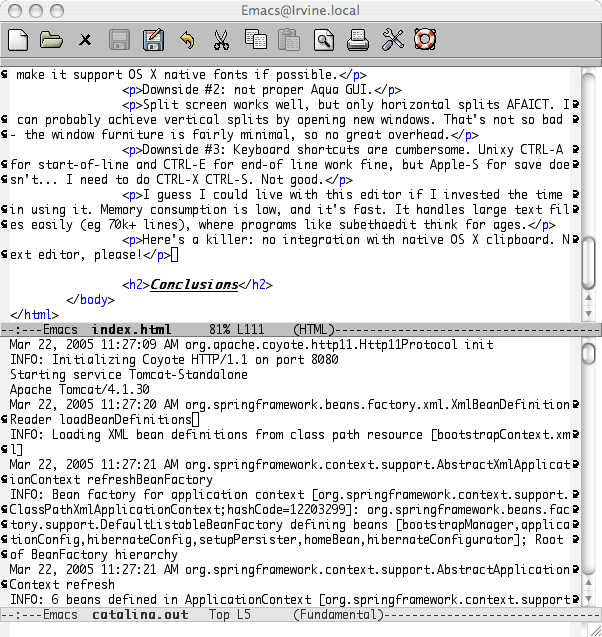Image resolution: width=602 pixels, height=637 pixels.
Task: Click the 'Context refresh' line
Action: [x=62, y=585]
